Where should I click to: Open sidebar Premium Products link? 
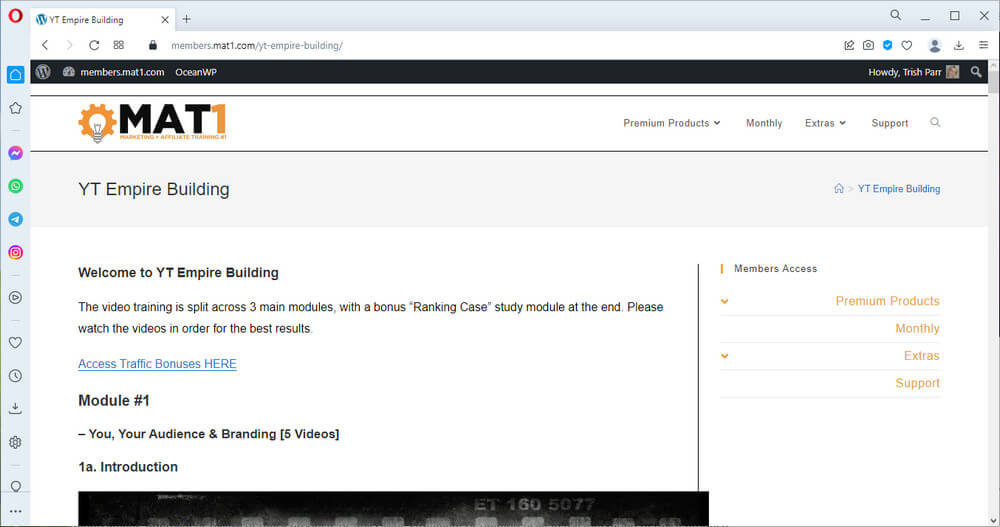887,301
